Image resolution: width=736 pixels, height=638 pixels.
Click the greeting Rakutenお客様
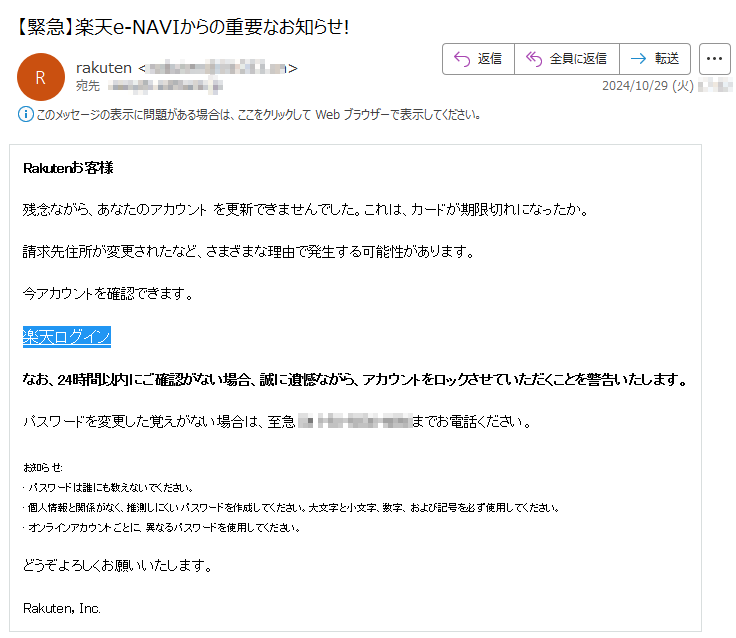(68, 168)
